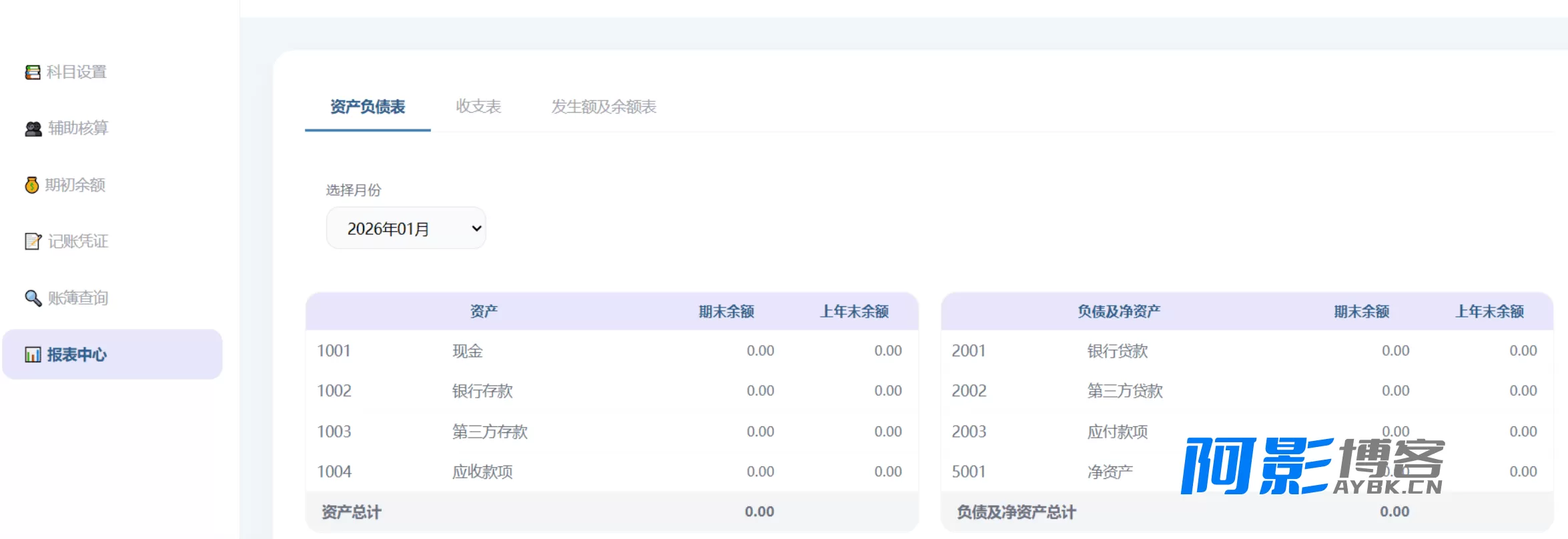Click 净资产 上年末余额 value
The height and width of the screenshot is (539, 1568).
coord(1523,472)
